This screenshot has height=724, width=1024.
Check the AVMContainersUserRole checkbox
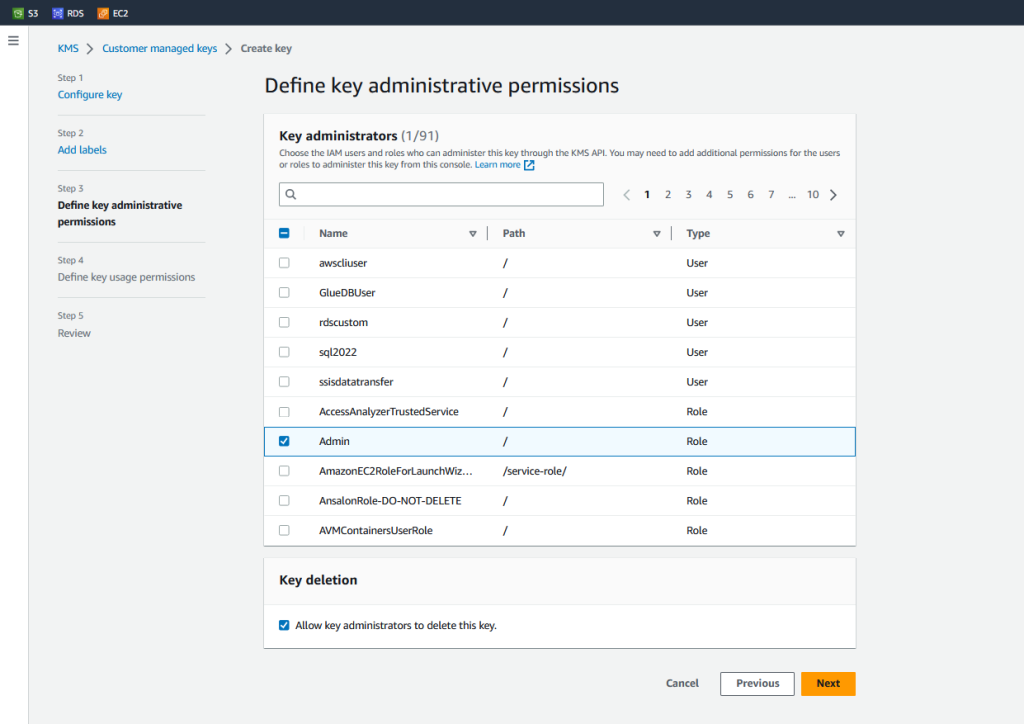(284, 530)
